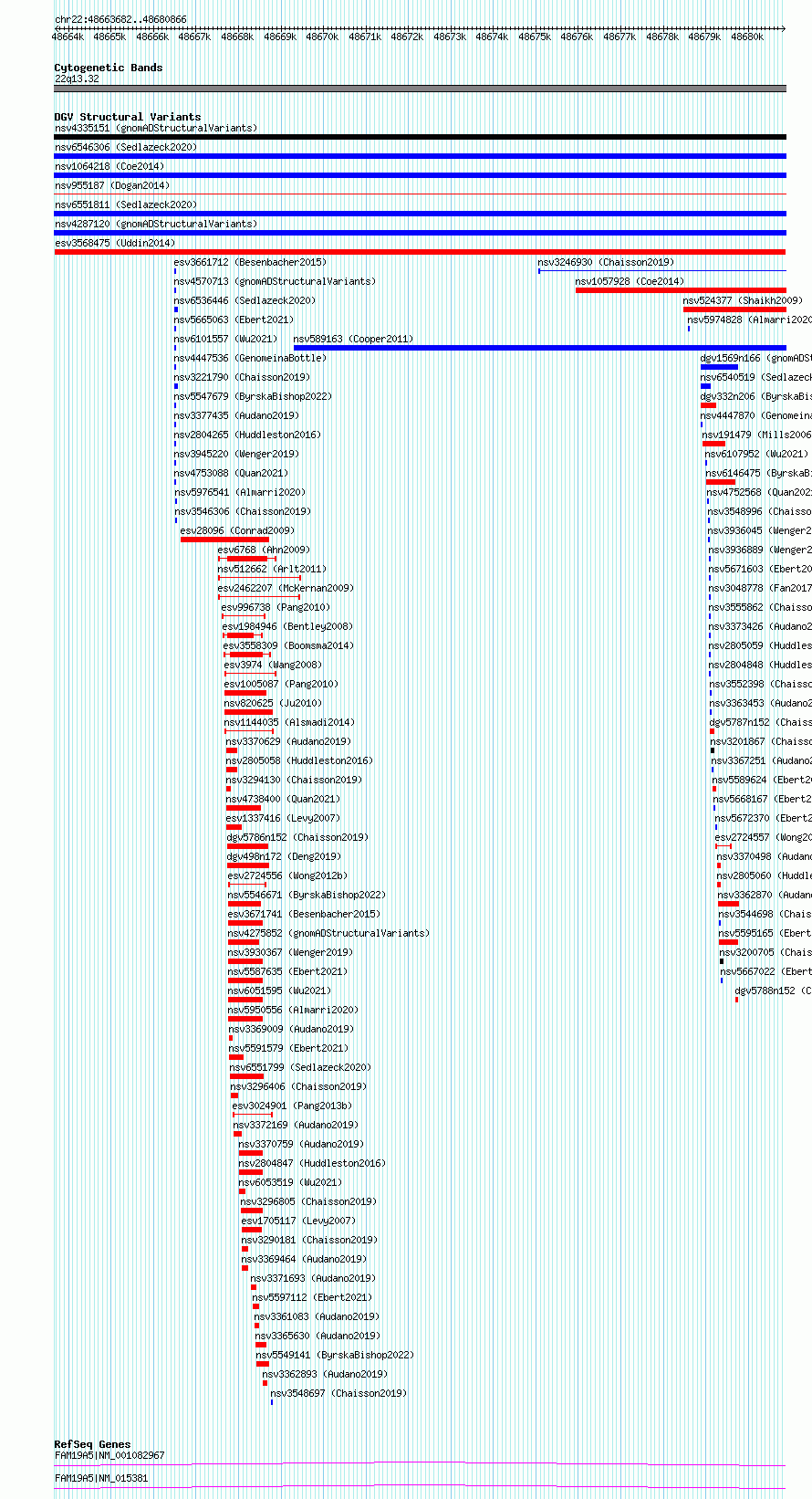Screen dimensions: 812x1499
Task: Click esv3024901 (Pang2013b) label
Action: click(292, 1106)
